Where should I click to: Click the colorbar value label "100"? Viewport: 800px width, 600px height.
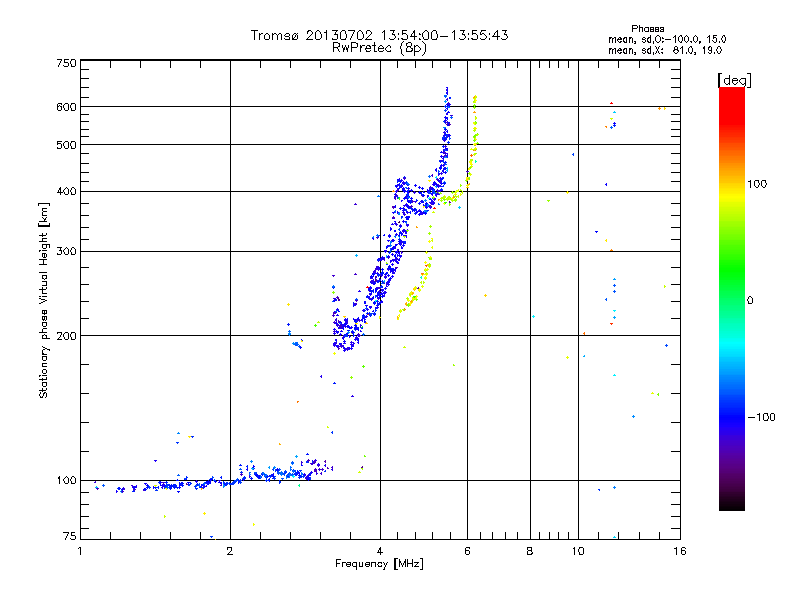click(x=757, y=184)
